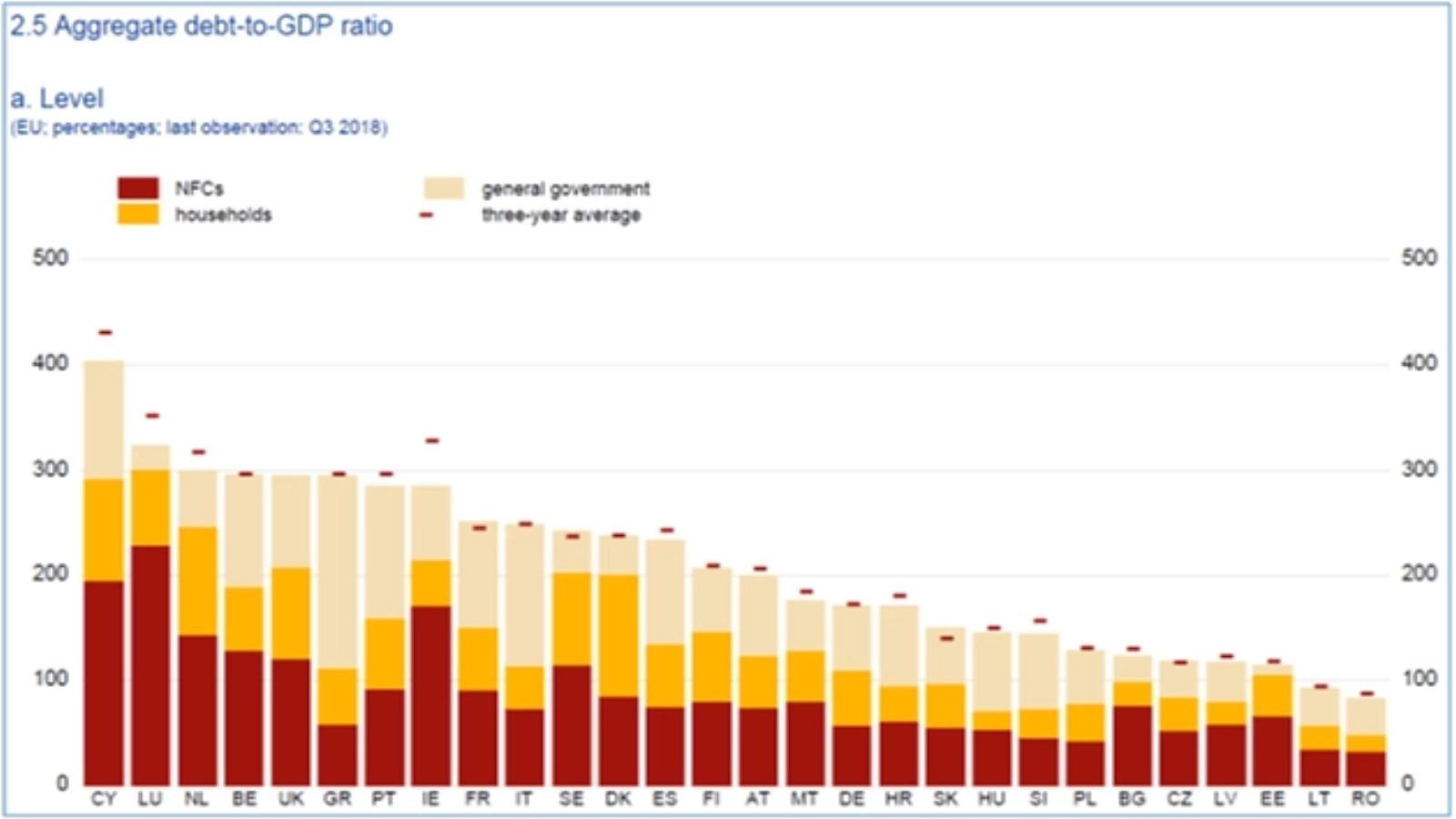The image size is (1456, 819).
Task: Select the beige government segment of GR bar
Action: pos(339,571)
